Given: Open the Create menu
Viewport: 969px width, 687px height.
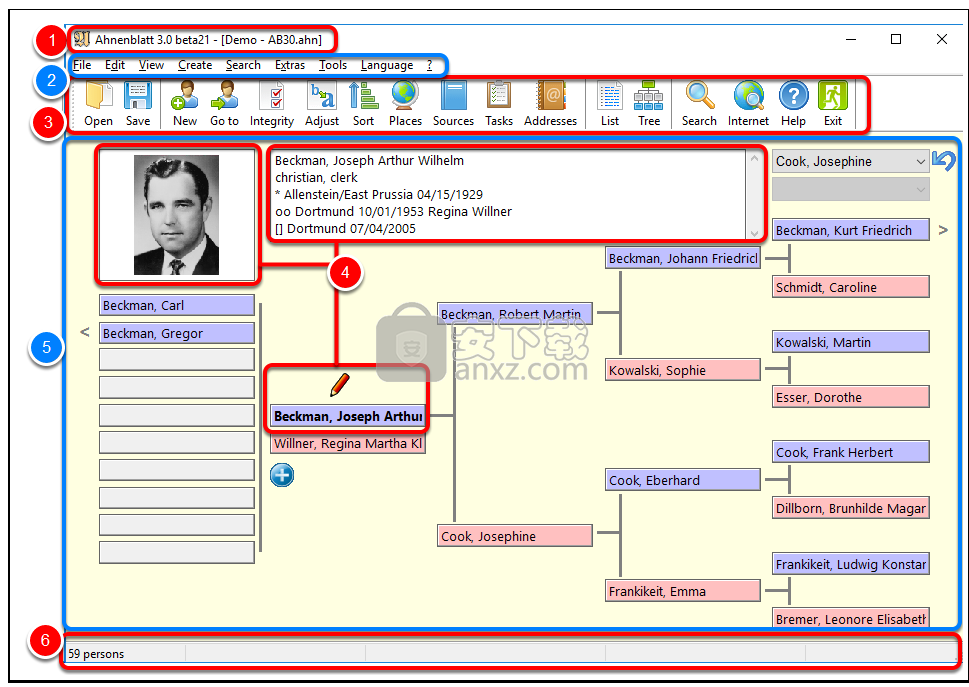Looking at the screenshot, I should pyautogui.click(x=195, y=65).
